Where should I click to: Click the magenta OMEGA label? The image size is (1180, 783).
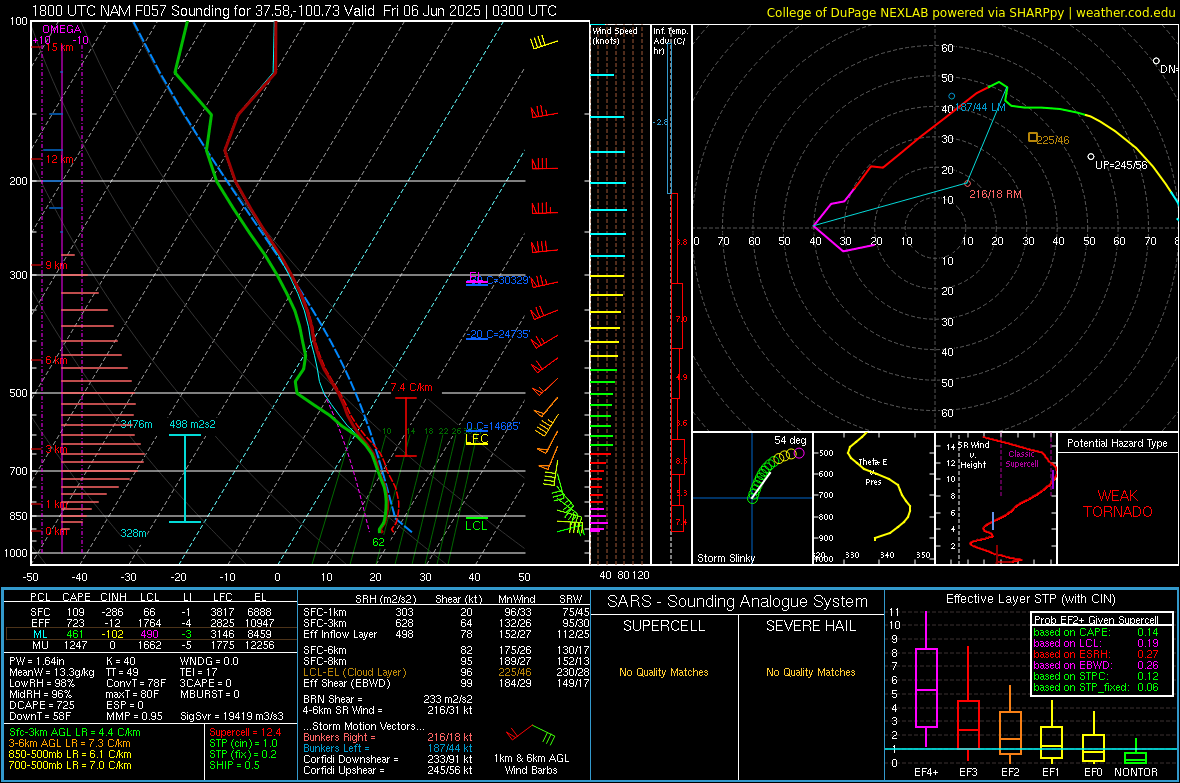point(62,29)
